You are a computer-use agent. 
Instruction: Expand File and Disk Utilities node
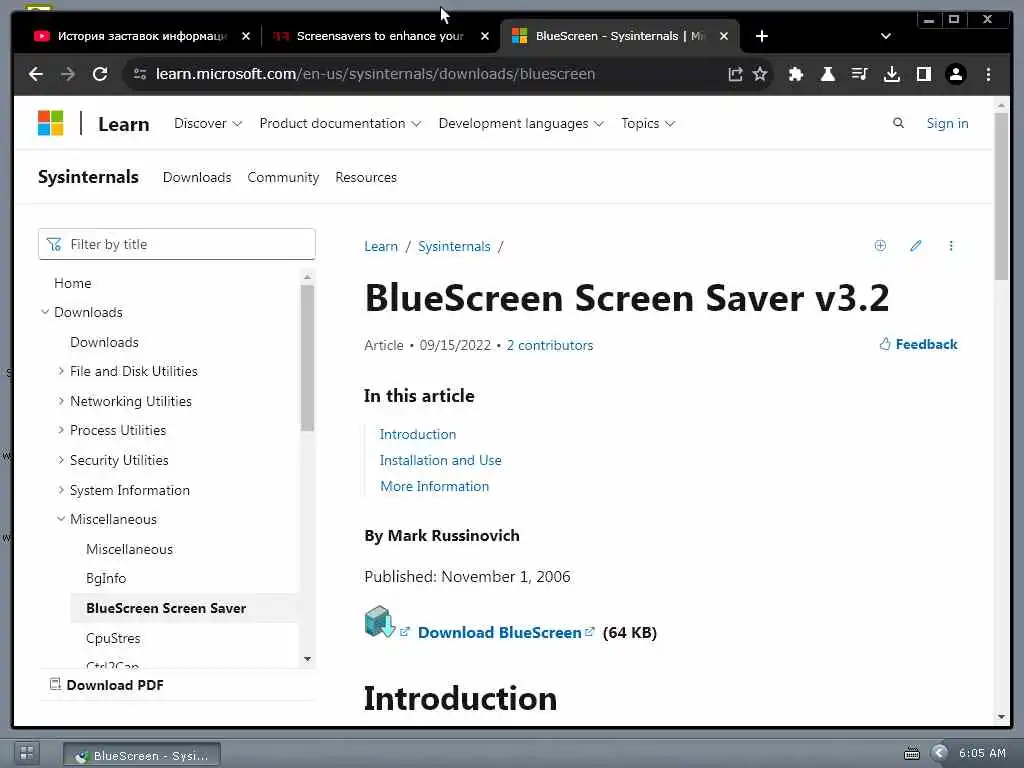point(61,371)
